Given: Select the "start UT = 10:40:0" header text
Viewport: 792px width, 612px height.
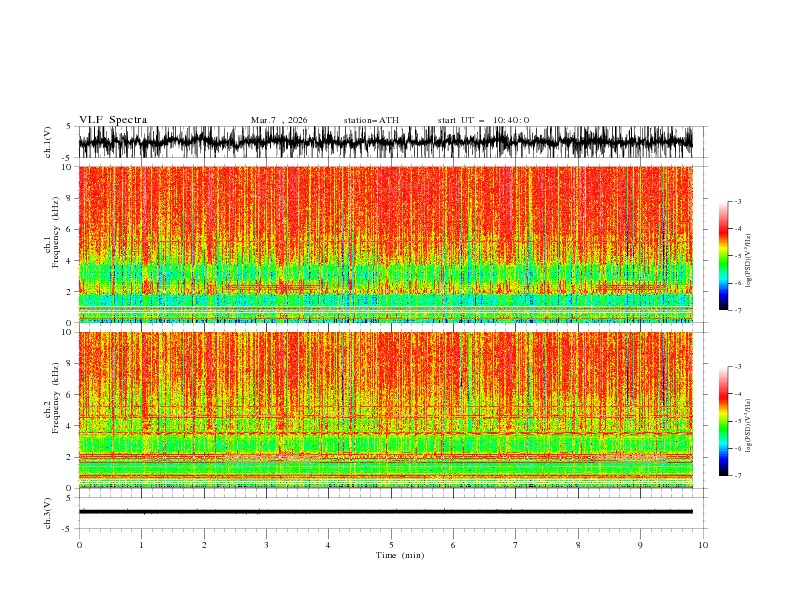Looking at the screenshot, I should [x=483, y=120].
